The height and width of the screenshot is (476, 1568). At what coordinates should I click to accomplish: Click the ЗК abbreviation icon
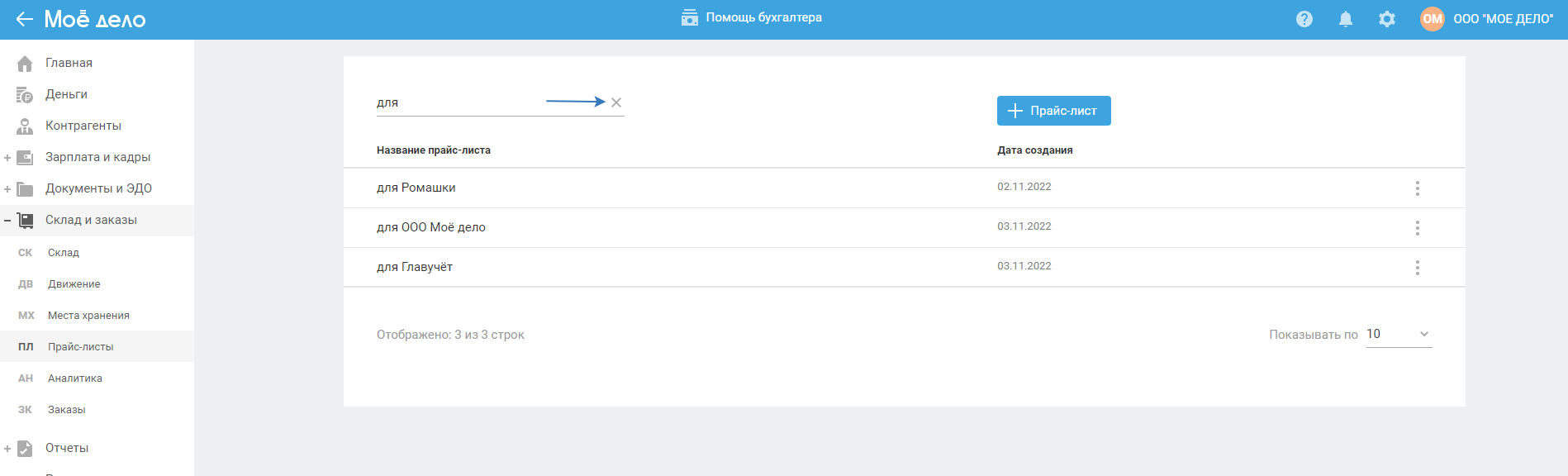(x=26, y=410)
